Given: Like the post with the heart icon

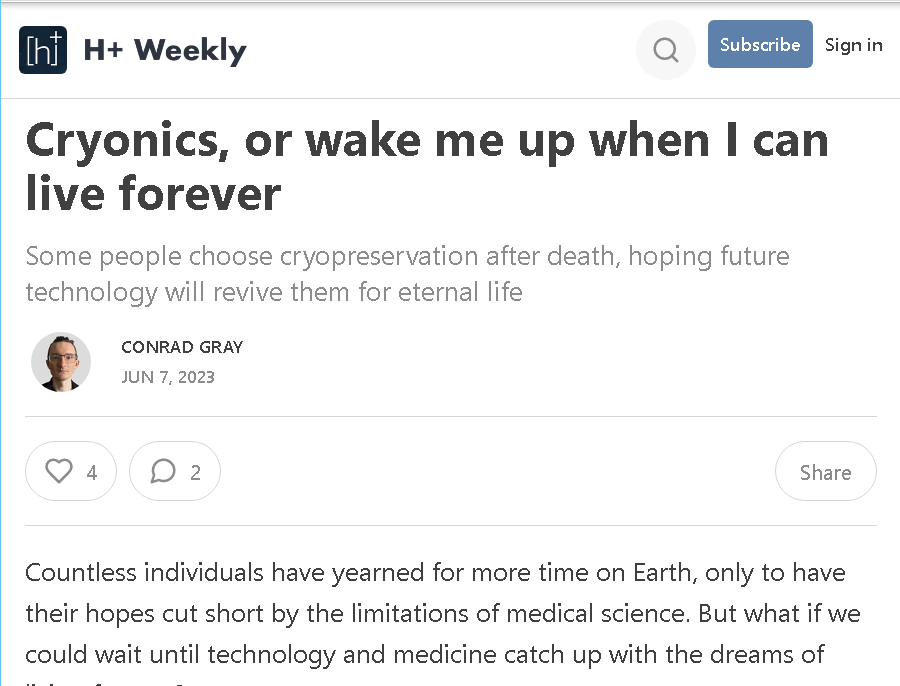Looking at the screenshot, I should pyautogui.click(x=59, y=471).
